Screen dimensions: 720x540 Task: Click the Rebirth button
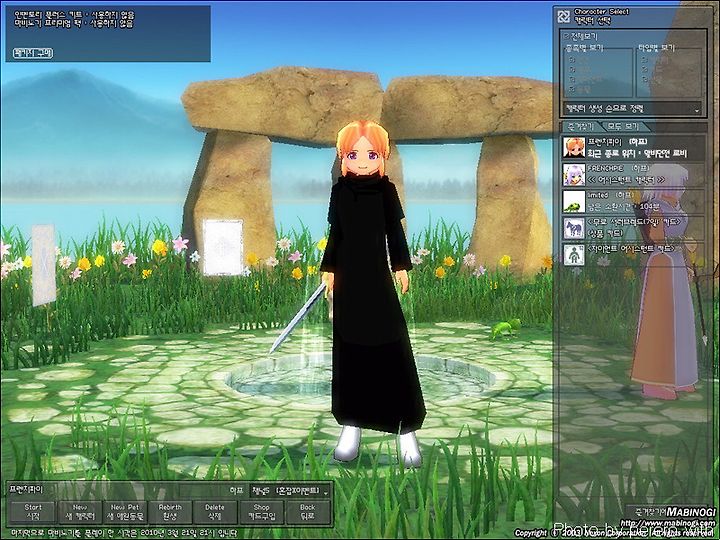(x=170, y=512)
